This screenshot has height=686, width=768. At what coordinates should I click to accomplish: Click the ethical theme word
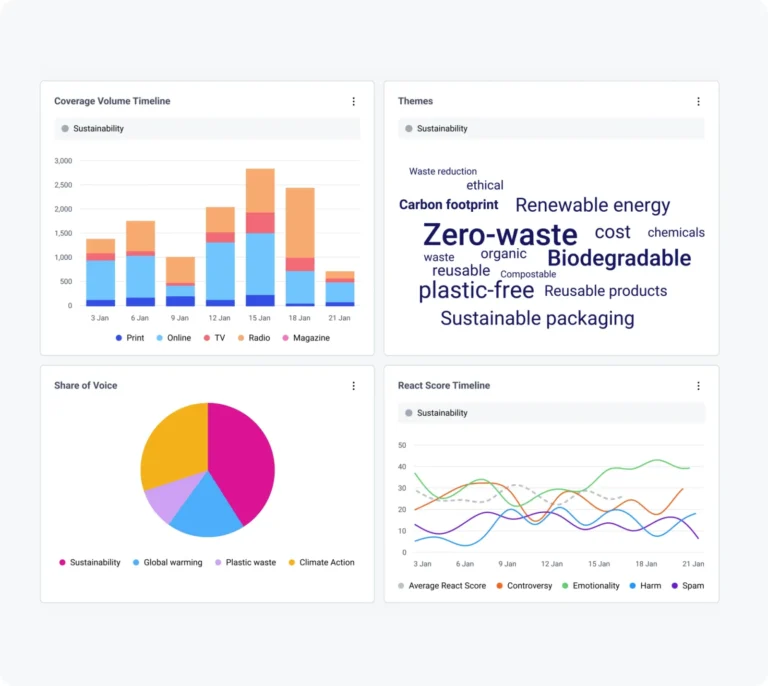click(485, 185)
